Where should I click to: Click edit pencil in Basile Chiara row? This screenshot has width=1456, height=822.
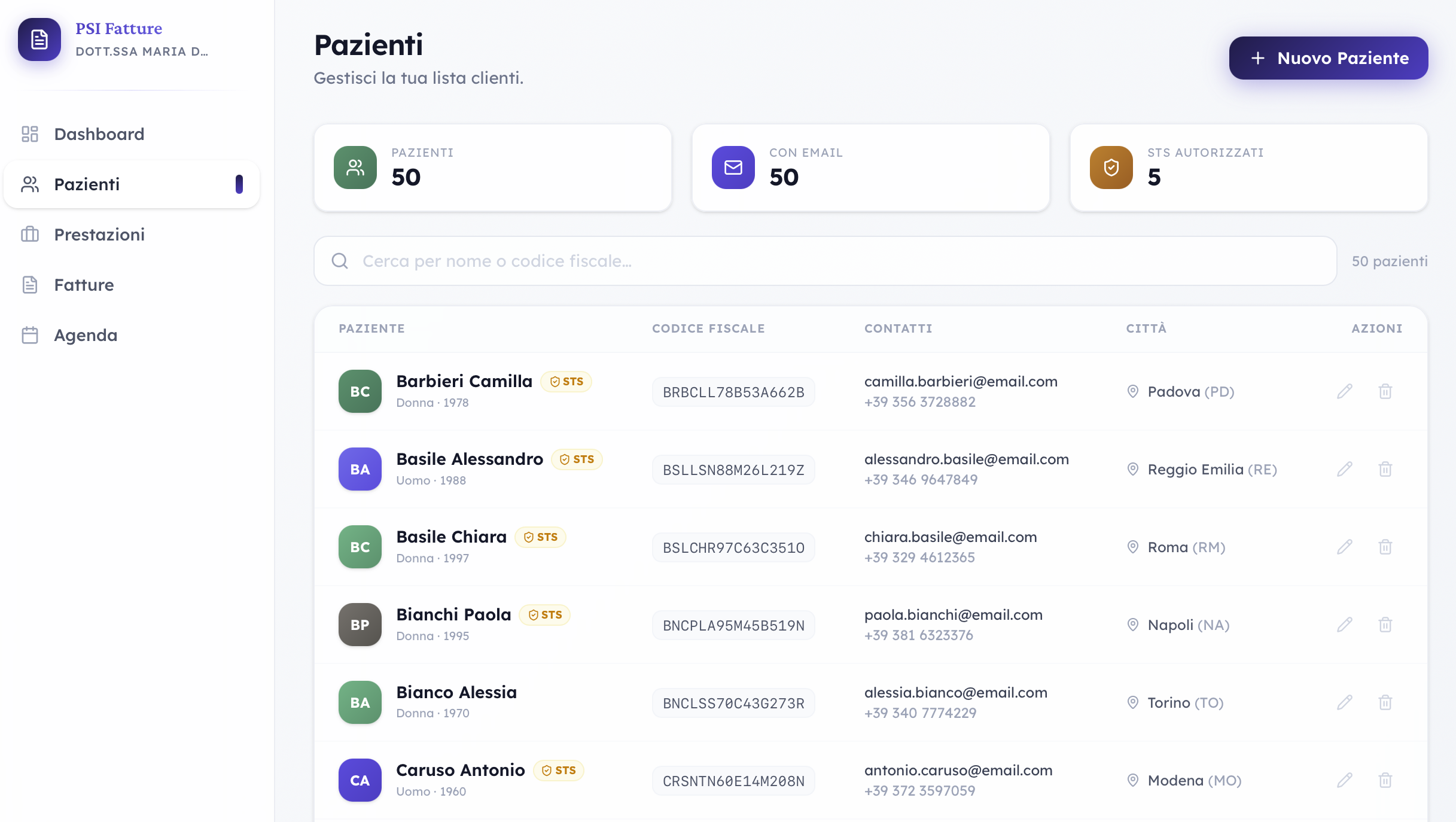[1345, 547]
